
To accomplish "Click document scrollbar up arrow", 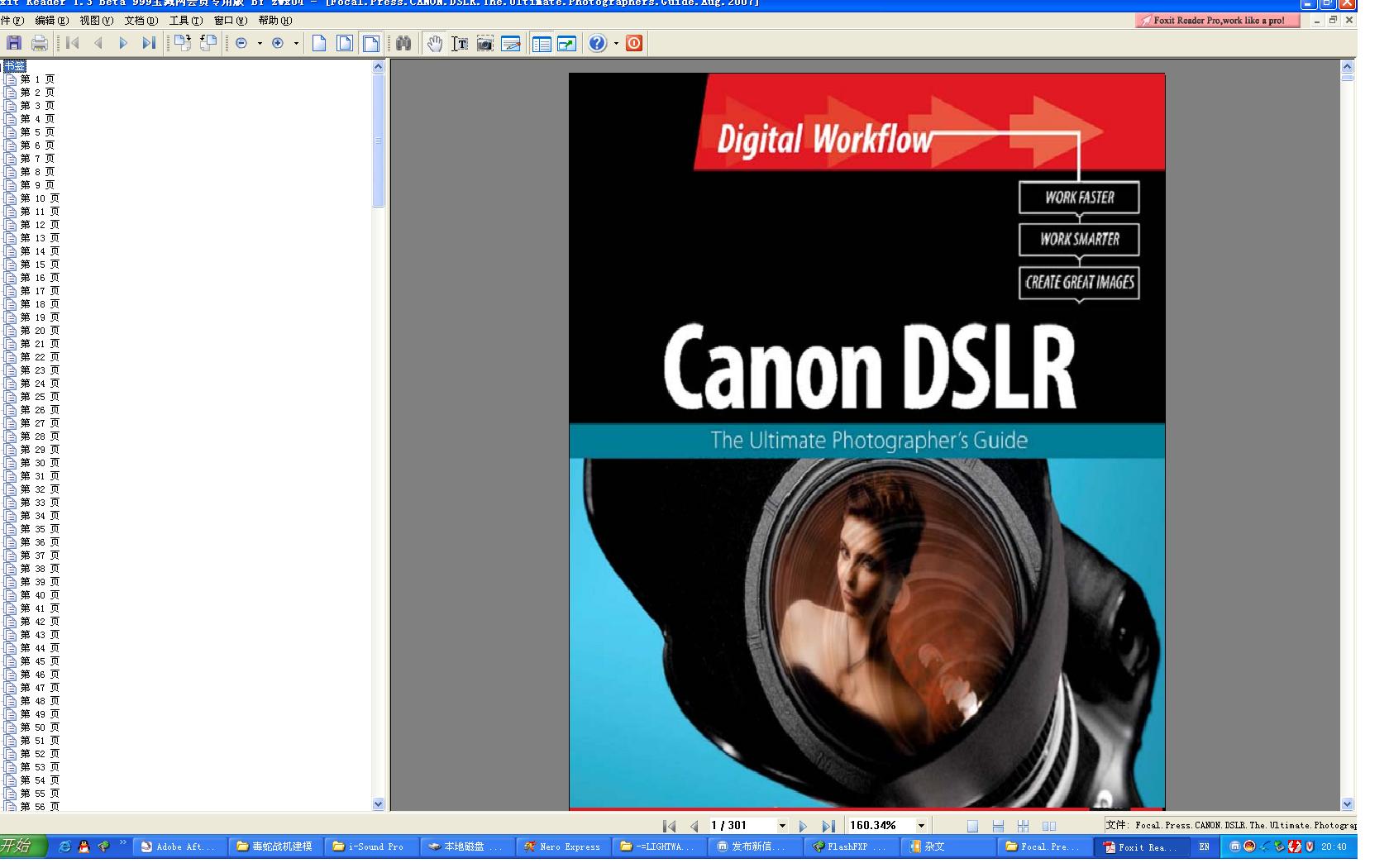I will point(1348,67).
